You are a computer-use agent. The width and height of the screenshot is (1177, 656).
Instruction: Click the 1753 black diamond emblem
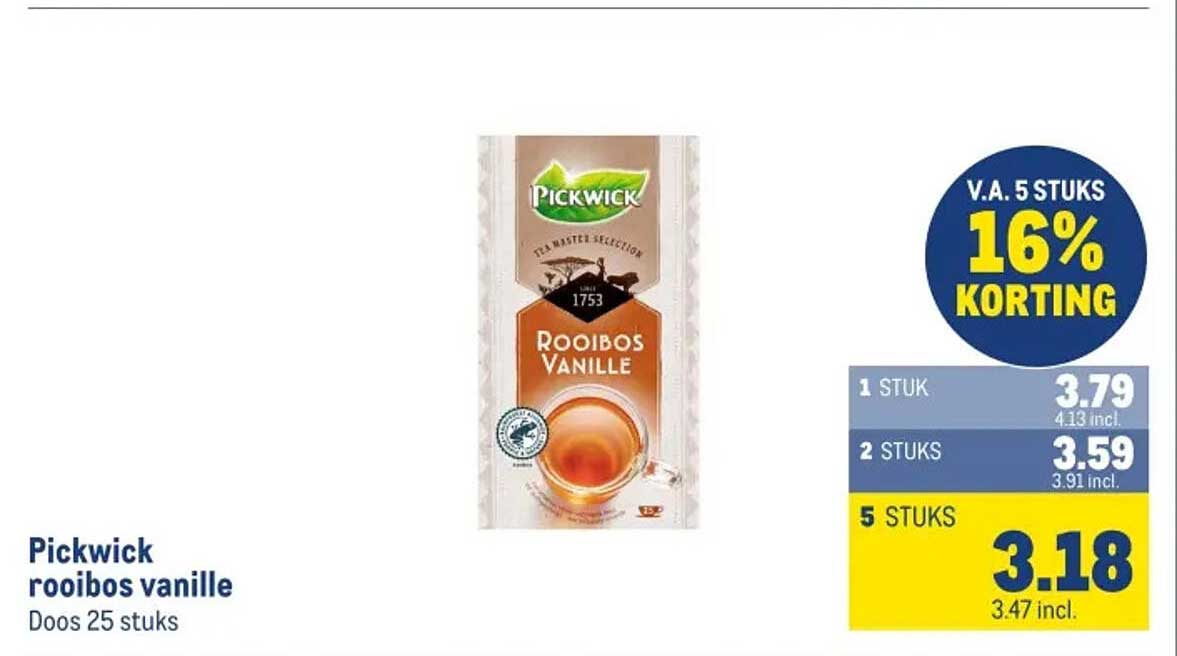click(x=587, y=298)
